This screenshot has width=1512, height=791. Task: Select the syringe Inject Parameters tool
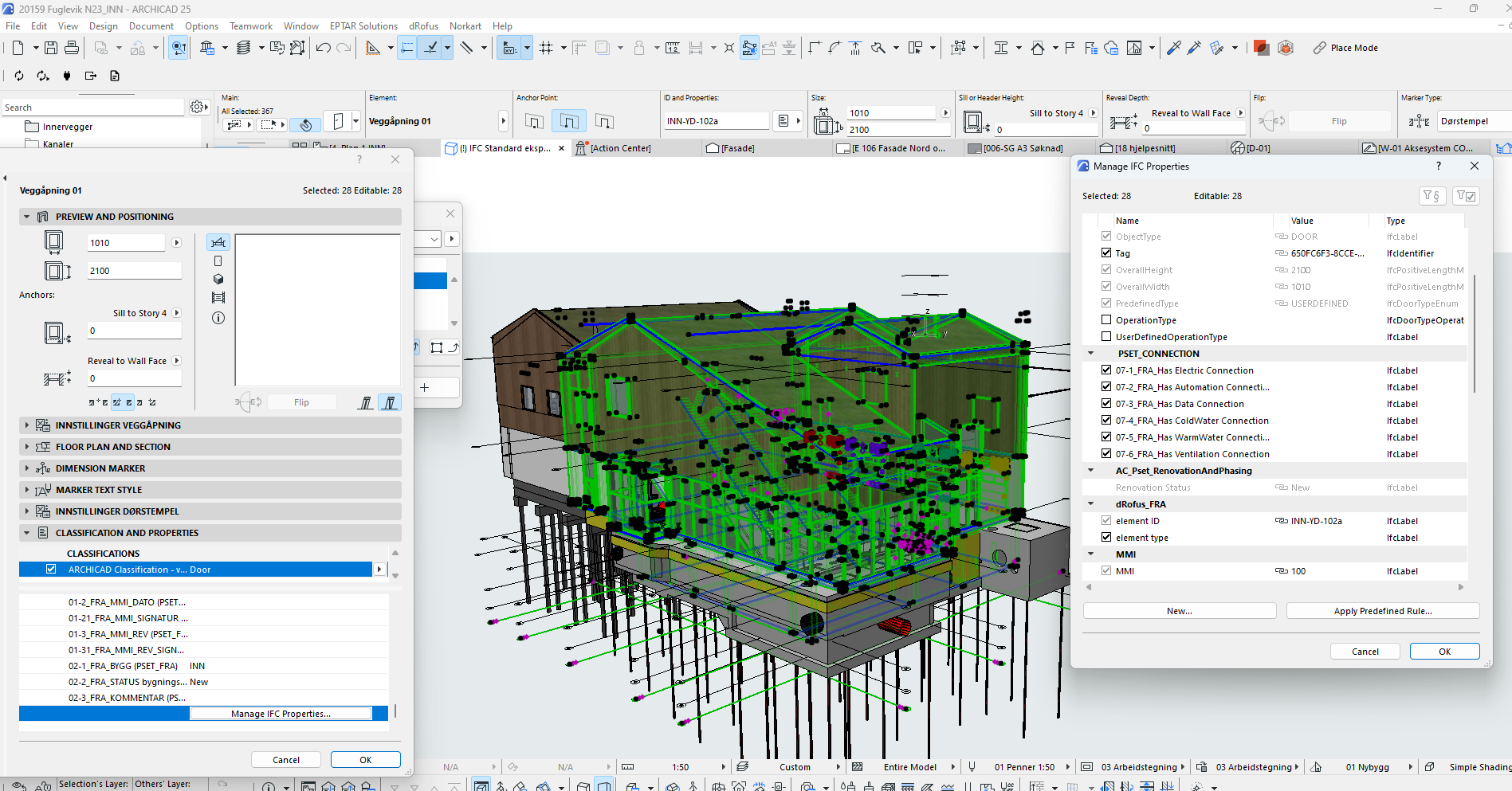tap(1194, 48)
